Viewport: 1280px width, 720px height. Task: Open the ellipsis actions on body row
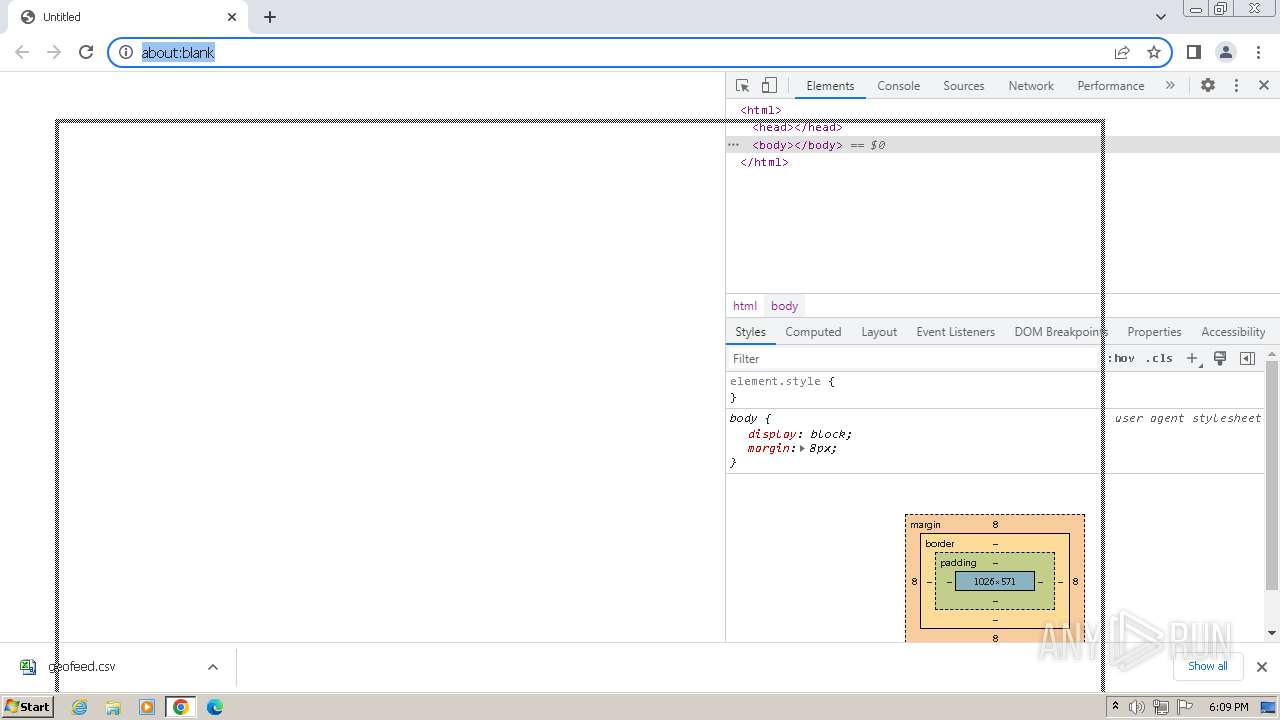pos(733,145)
